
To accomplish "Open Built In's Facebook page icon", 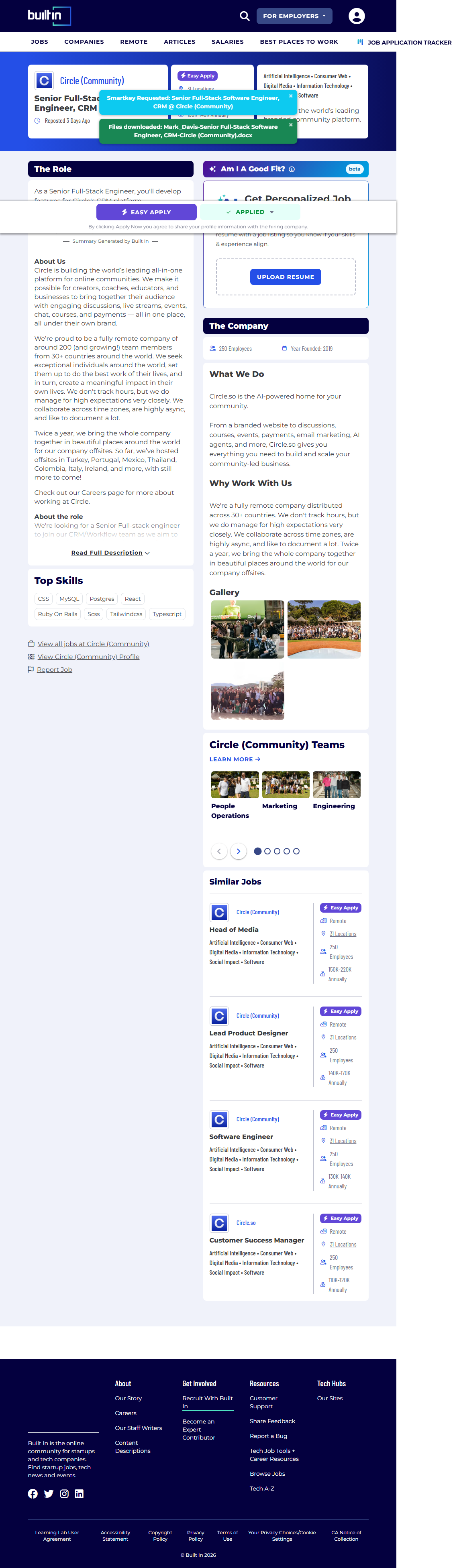I will [33, 1493].
